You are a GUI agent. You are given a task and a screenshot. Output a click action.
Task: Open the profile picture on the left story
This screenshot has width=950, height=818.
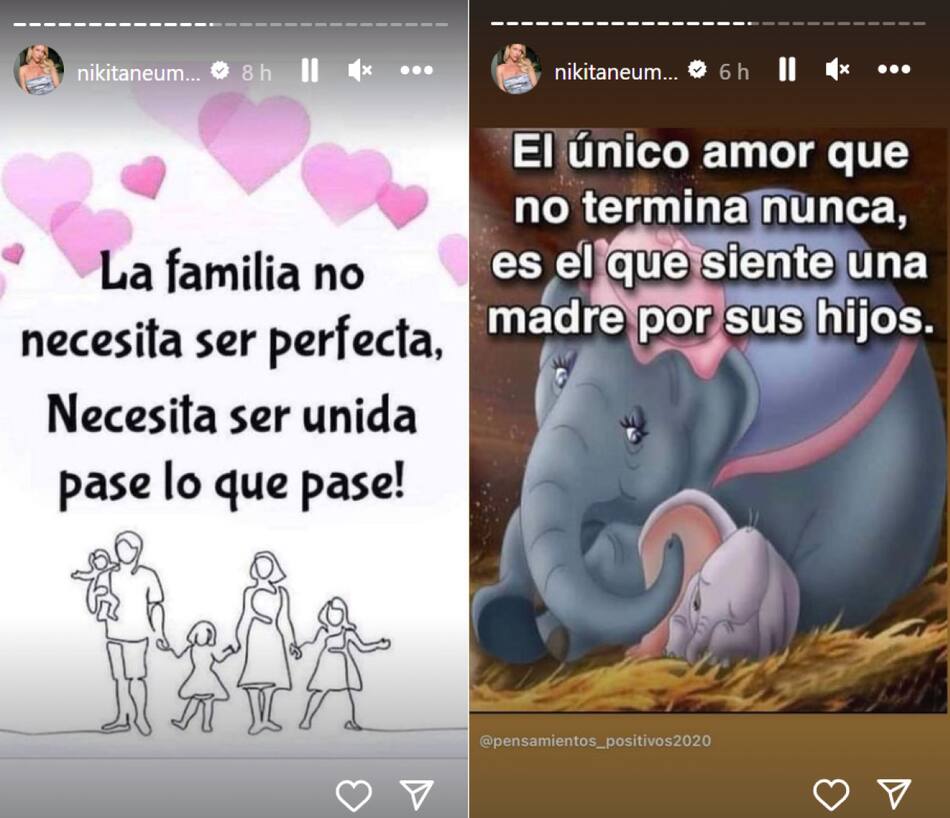click(39, 70)
